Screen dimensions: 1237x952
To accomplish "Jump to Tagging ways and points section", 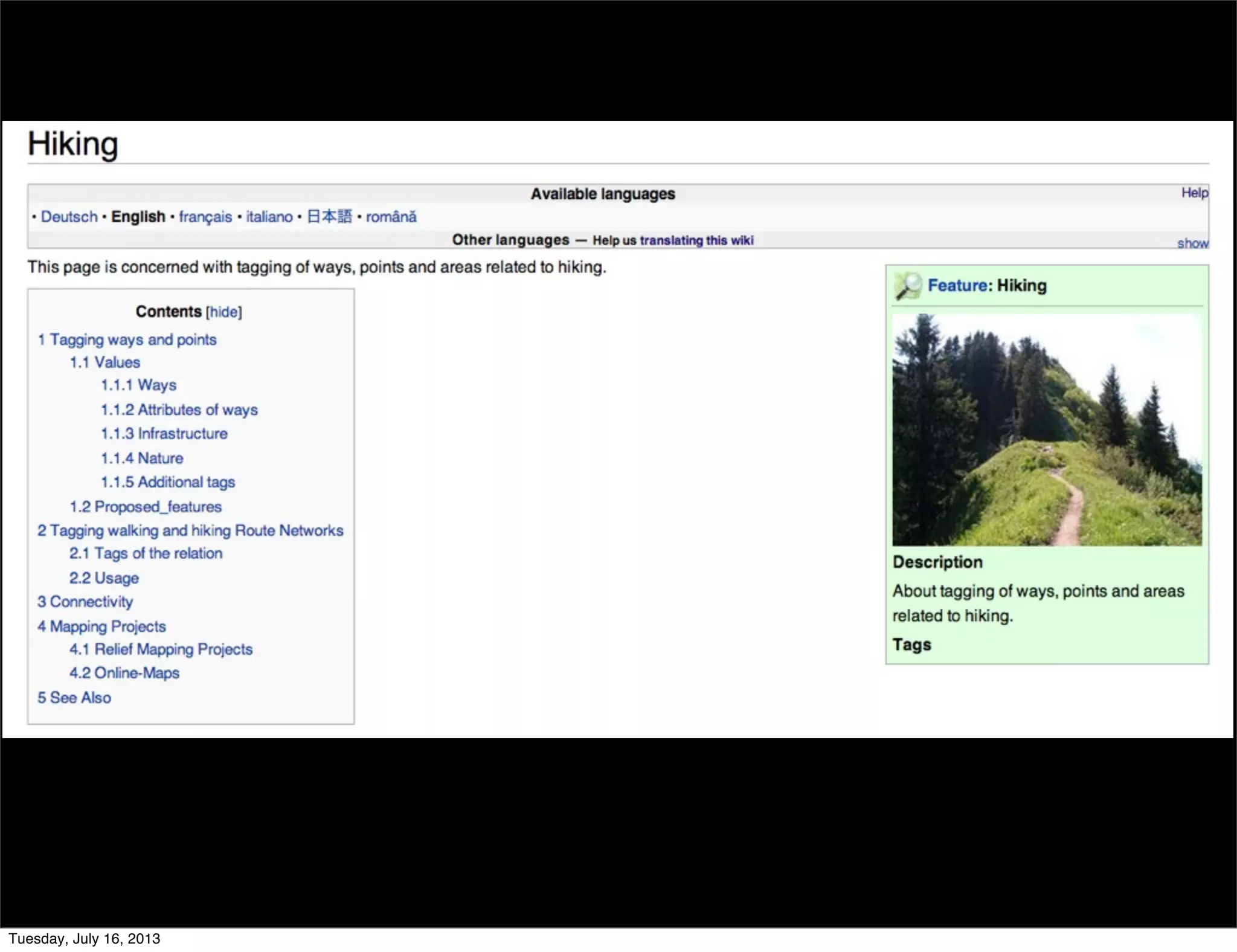I will click(127, 339).
